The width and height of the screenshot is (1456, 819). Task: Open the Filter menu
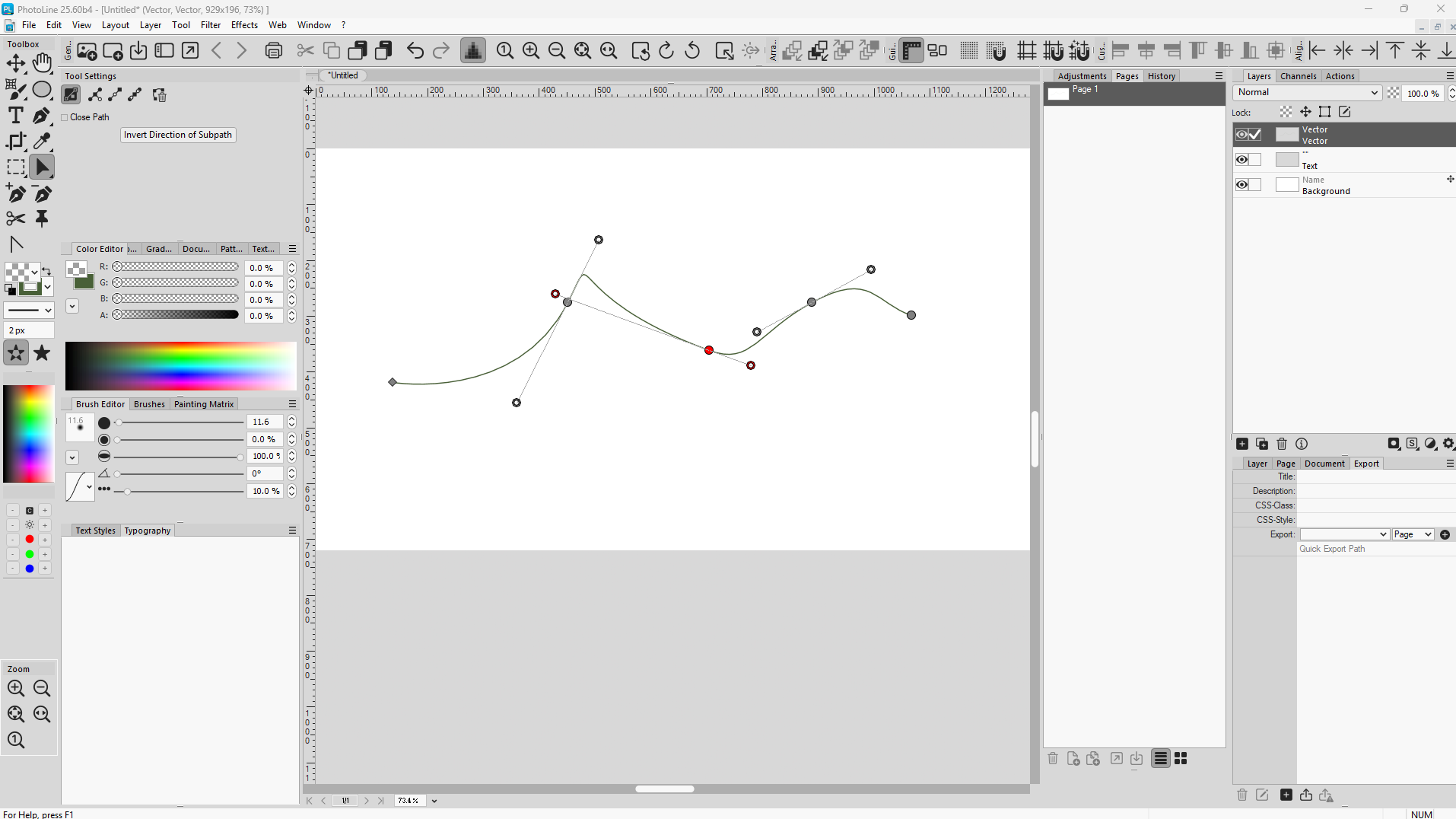(x=211, y=25)
